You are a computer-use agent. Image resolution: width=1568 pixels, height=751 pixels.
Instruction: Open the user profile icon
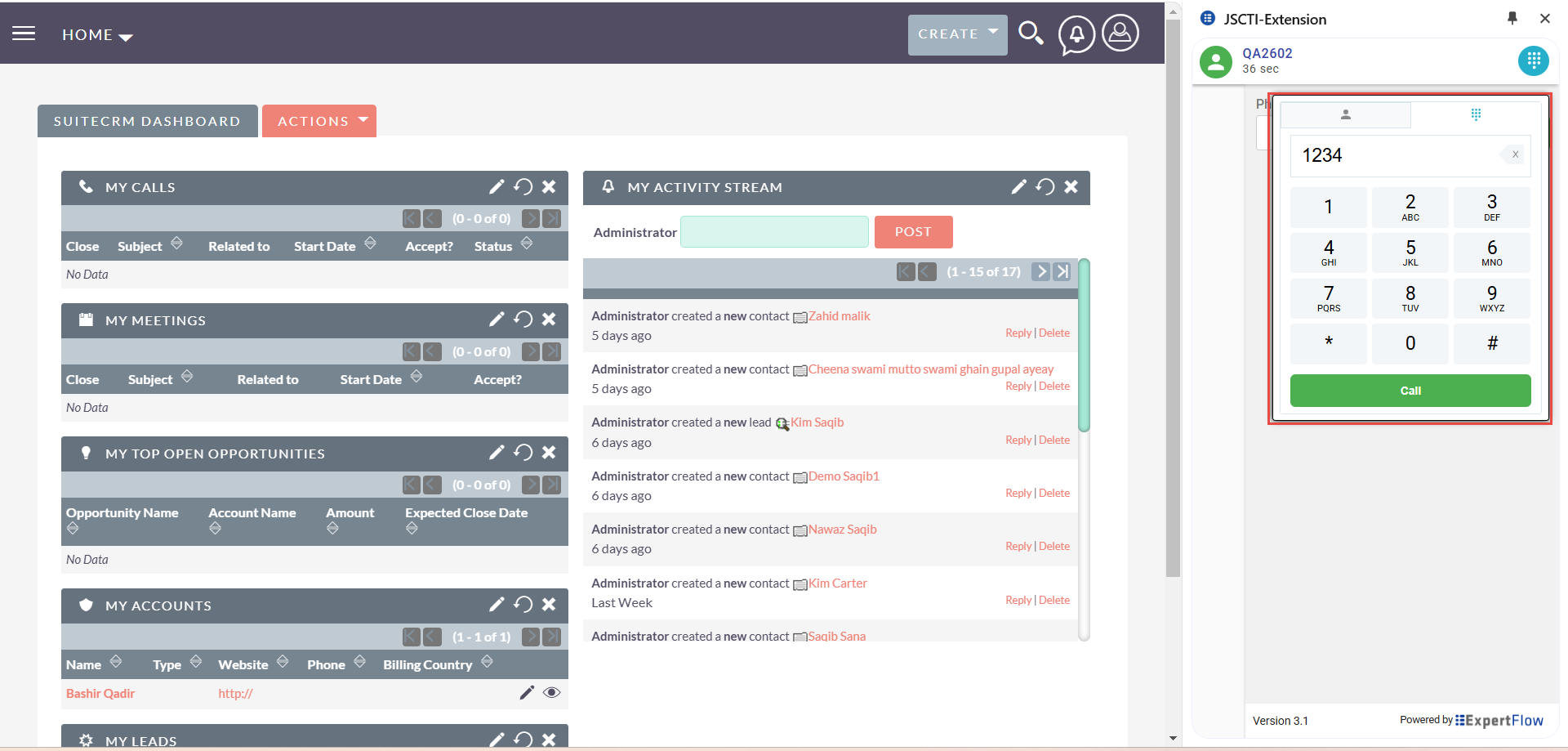pos(1120,34)
